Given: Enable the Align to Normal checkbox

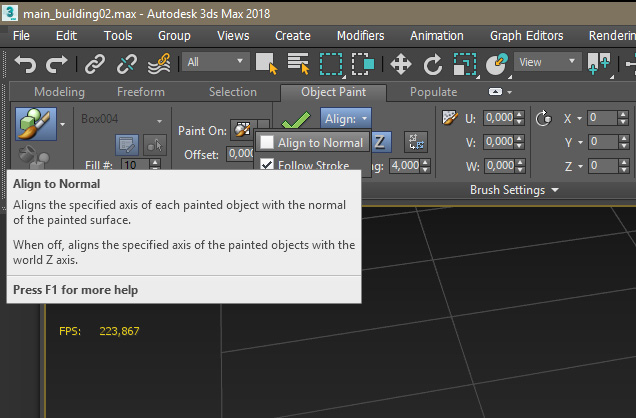Looking at the screenshot, I should pyautogui.click(x=267, y=142).
